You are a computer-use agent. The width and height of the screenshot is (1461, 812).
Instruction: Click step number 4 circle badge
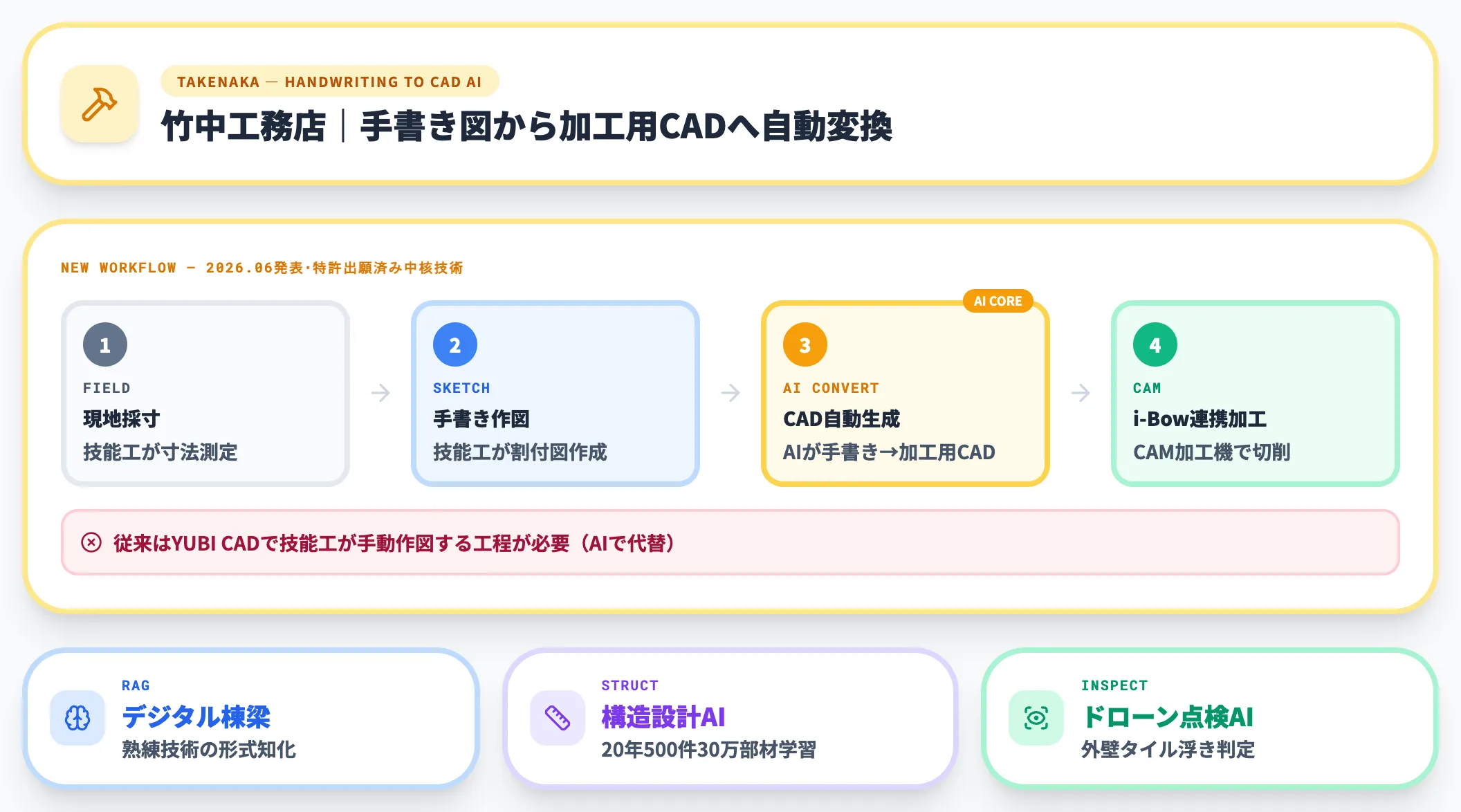pos(1155,344)
